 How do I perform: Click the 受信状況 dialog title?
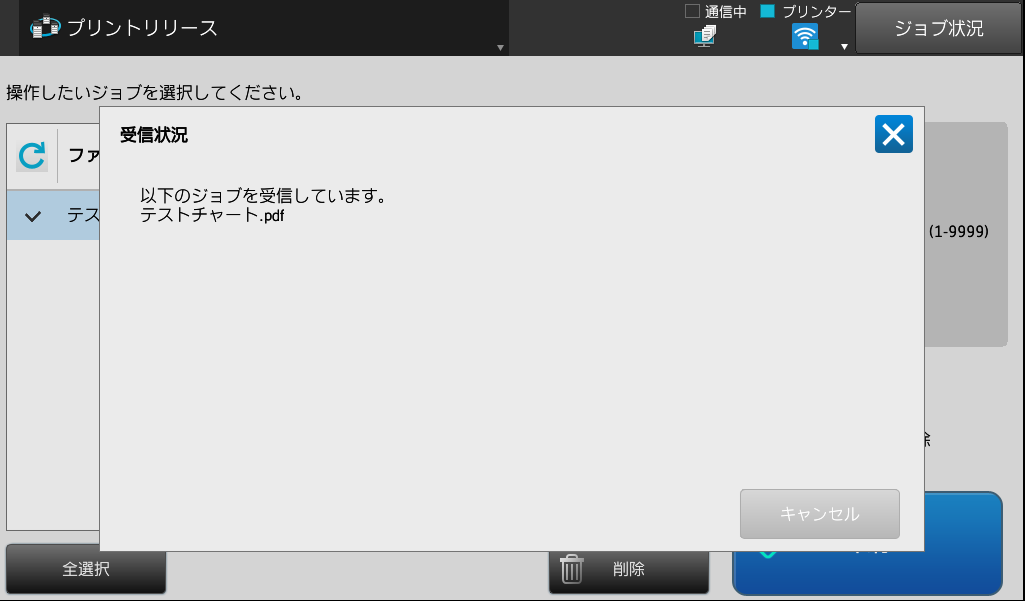click(154, 135)
